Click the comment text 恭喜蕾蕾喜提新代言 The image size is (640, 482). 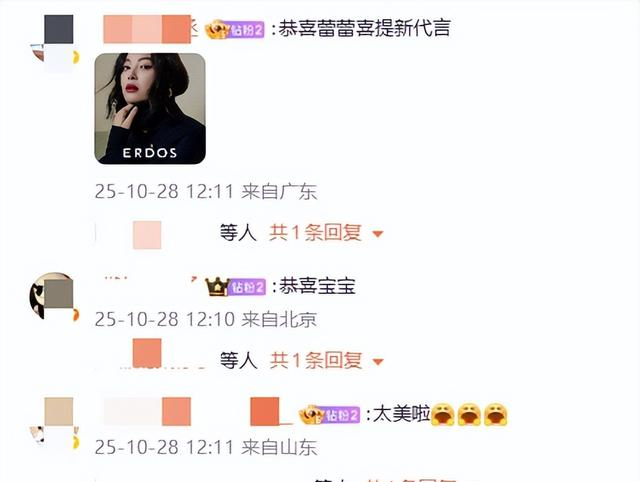coord(364,29)
